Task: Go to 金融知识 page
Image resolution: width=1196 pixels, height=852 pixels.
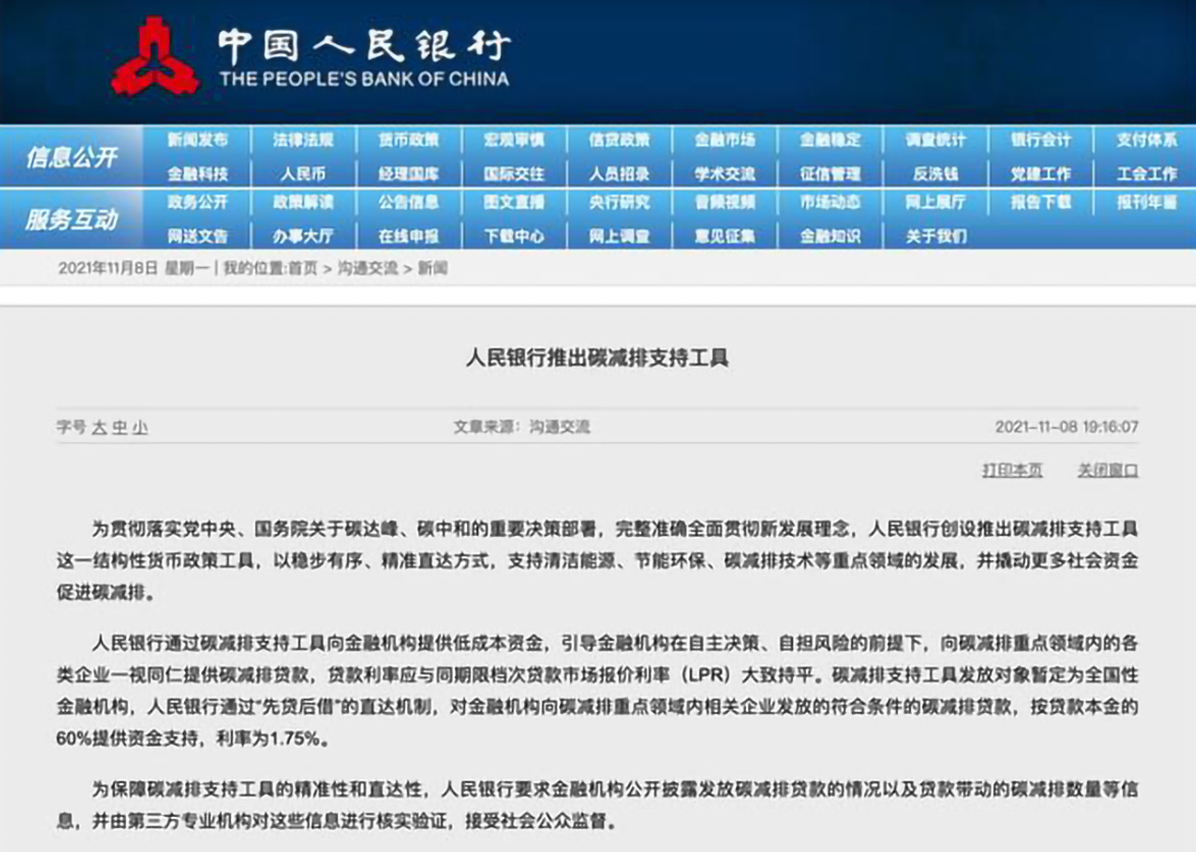Action: pos(830,236)
